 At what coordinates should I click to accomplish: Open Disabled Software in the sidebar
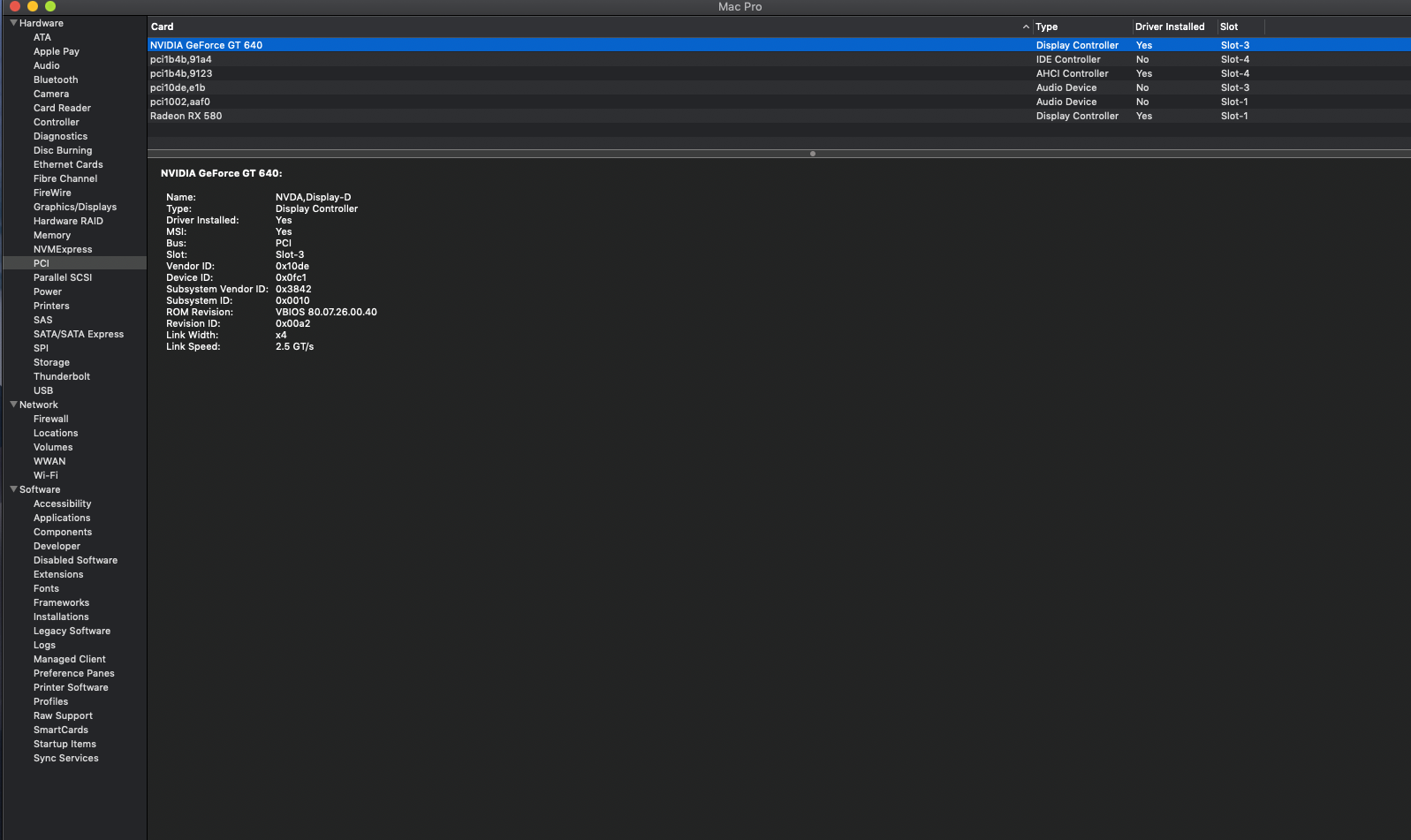[x=75, y=560]
